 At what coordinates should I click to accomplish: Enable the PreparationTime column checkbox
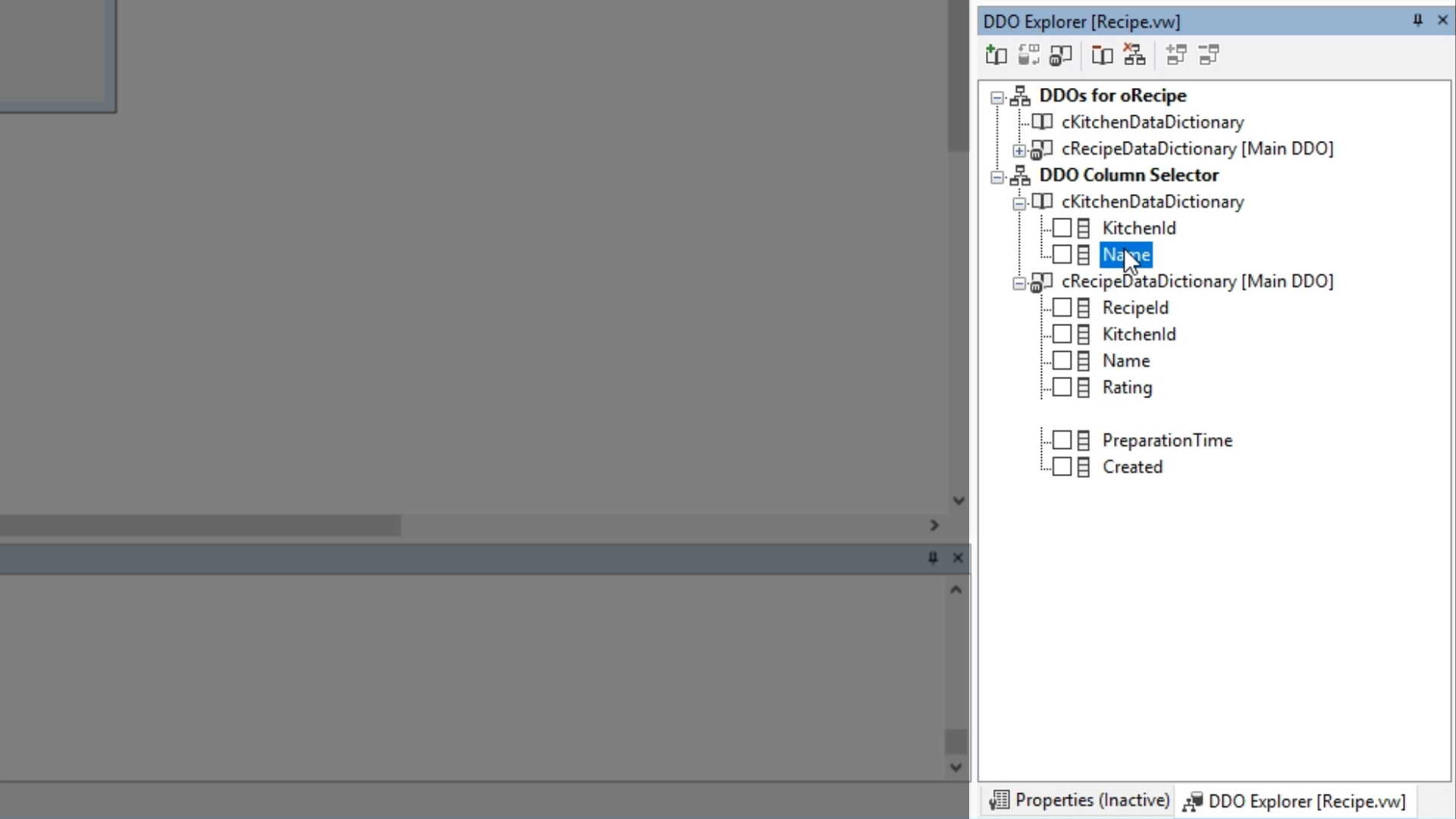pos(1062,441)
